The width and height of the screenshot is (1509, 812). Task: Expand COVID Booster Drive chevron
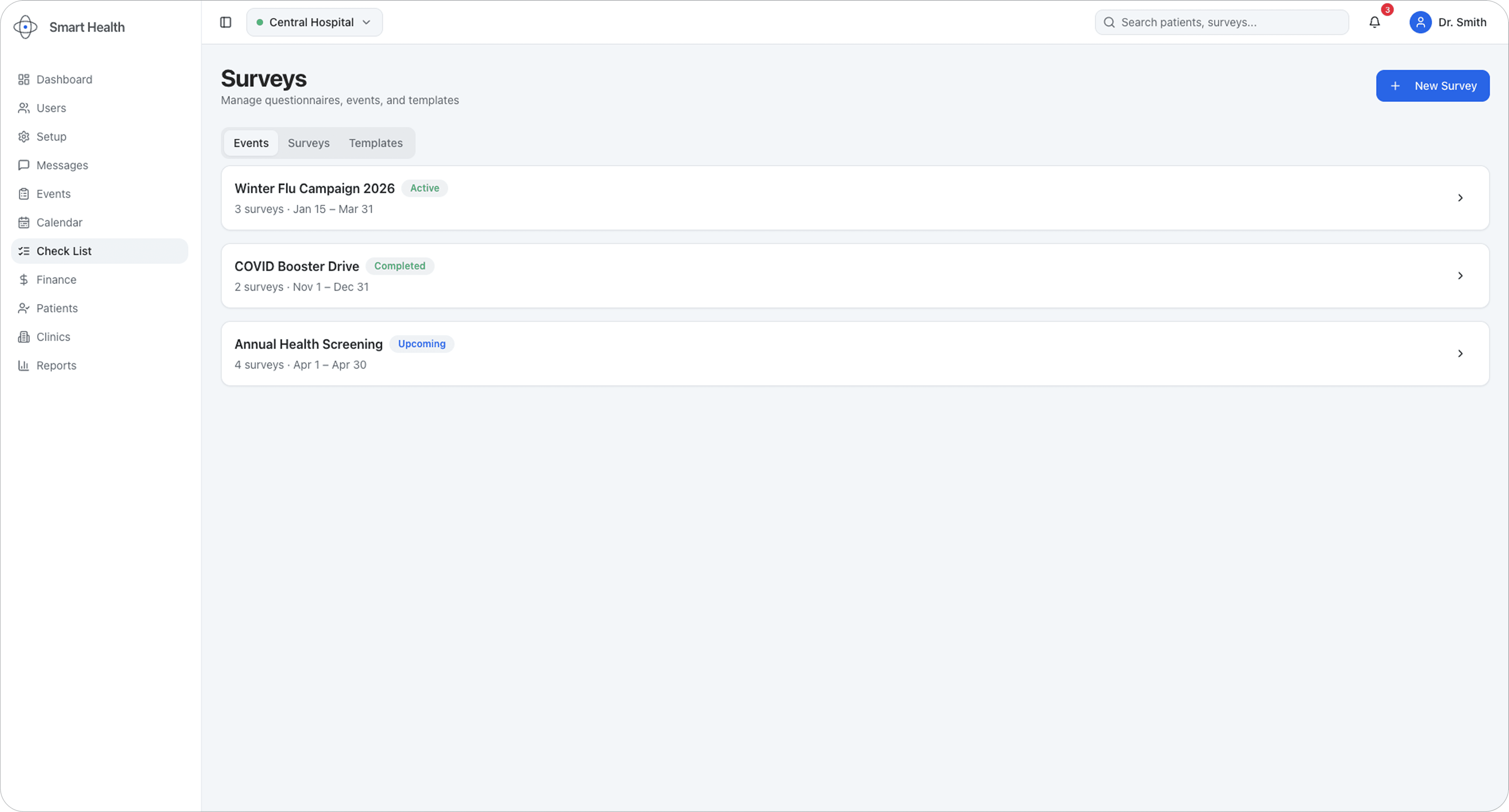(1460, 276)
